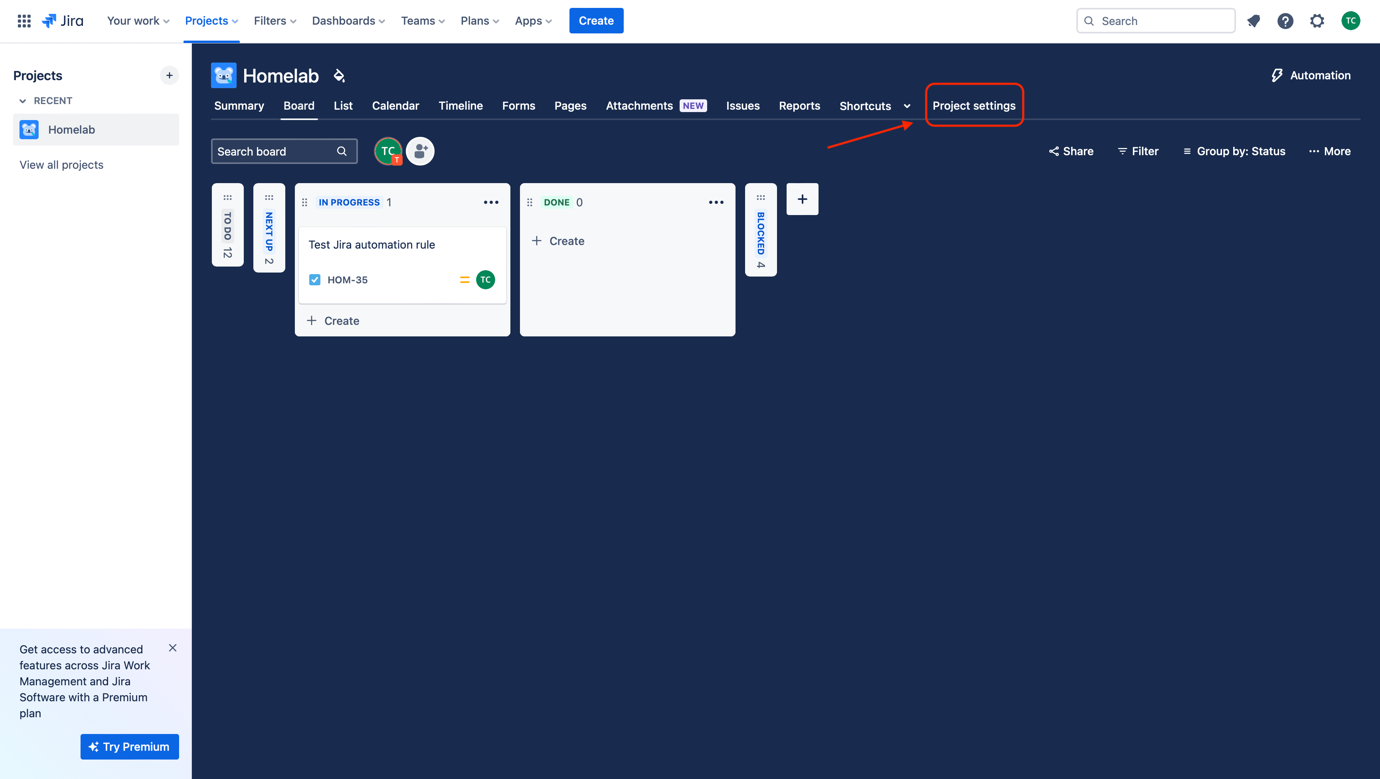Viewport: 1380px width, 779px height.
Task: Open the Teams dropdown menu
Action: (423, 21)
